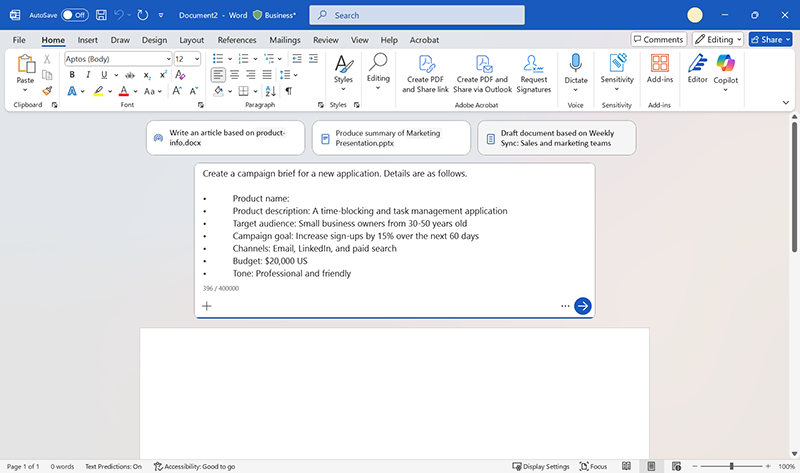Apply Strikethrough formatting
The image size is (800, 473).
click(x=130, y=75)
